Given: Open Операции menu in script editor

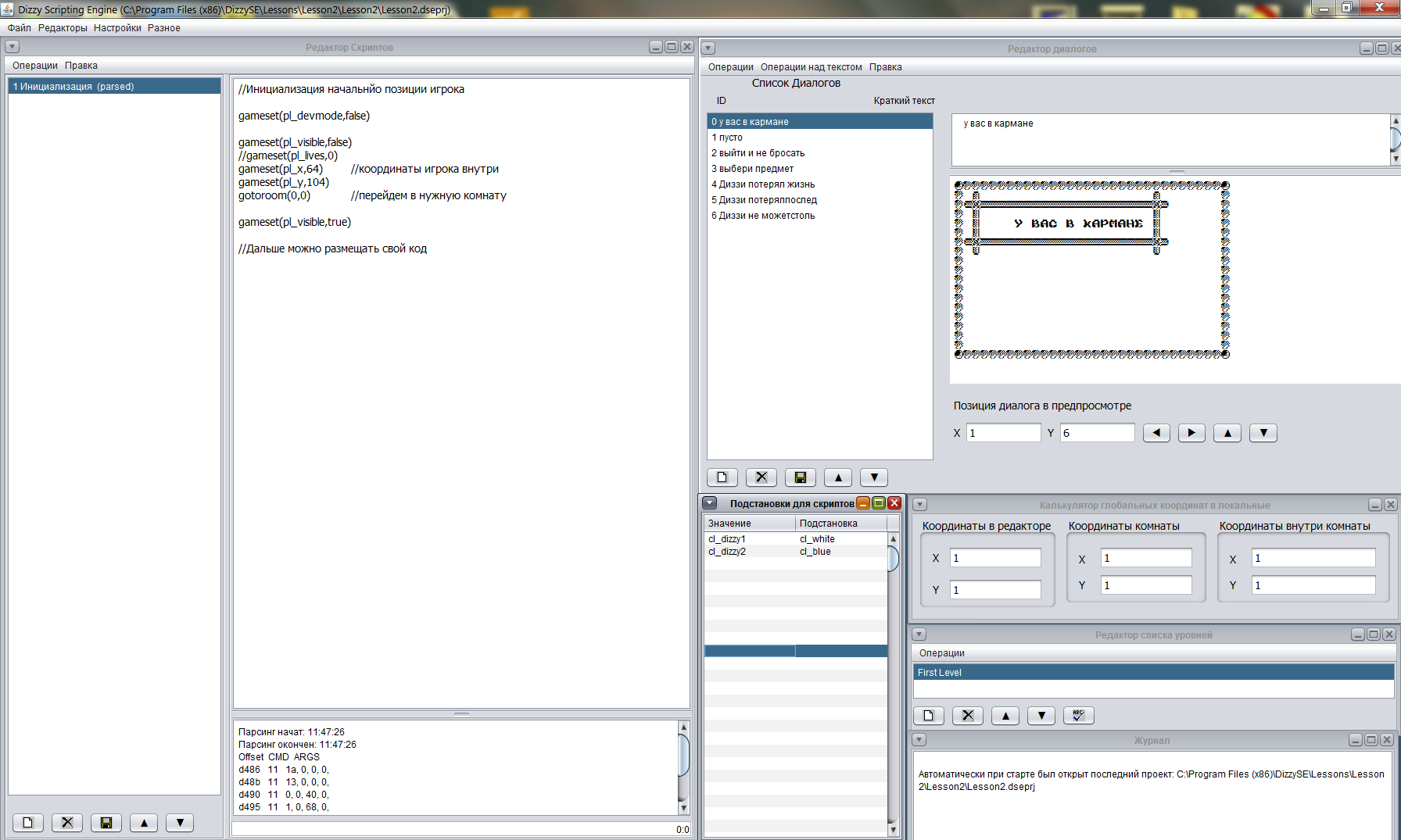Looking at the screenshot, I should pos(35,66).
